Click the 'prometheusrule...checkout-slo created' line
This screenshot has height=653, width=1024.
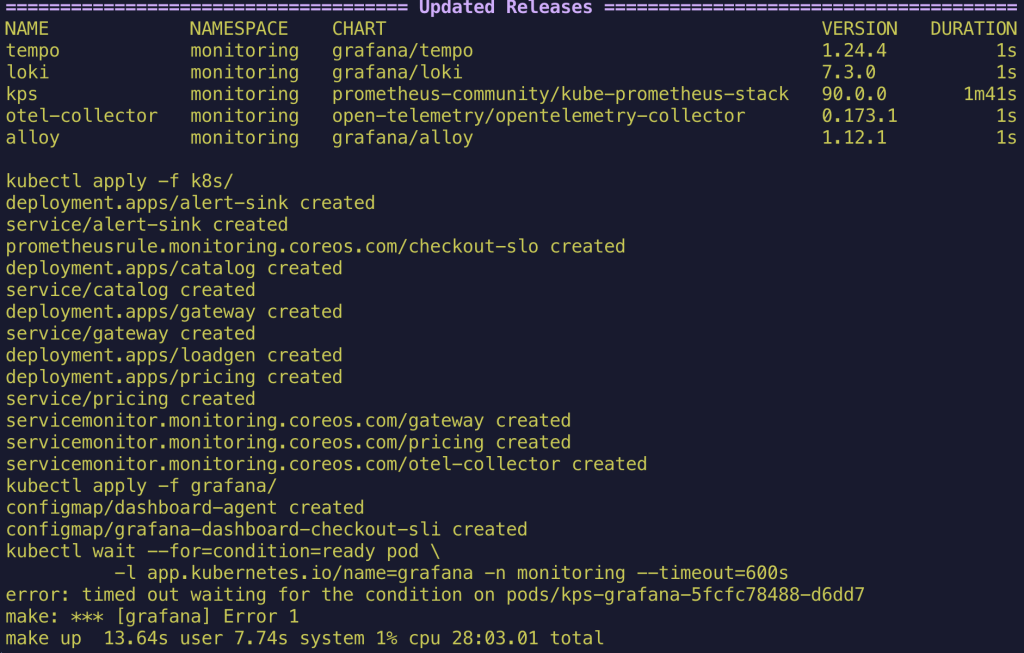tap(315, 246)
